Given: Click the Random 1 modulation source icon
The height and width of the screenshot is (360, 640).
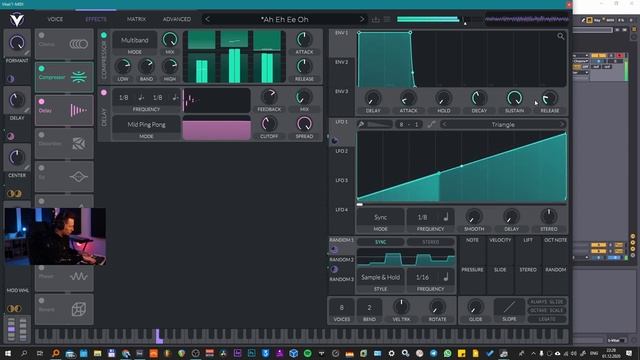Looking at the screenshot, I should (334, 249).
